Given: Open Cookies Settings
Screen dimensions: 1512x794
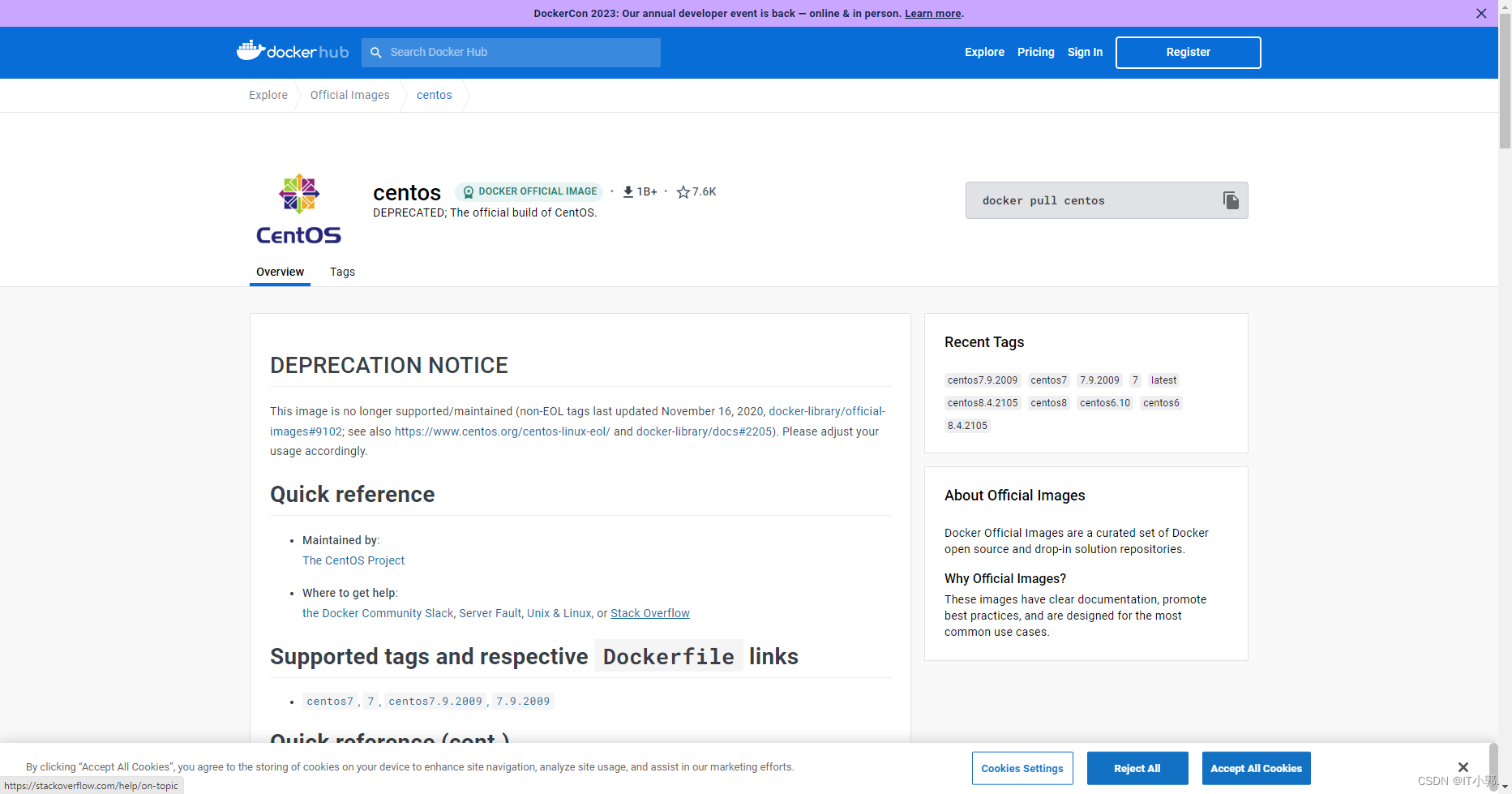Looking at the screenshot, I should coord(1022,768).
